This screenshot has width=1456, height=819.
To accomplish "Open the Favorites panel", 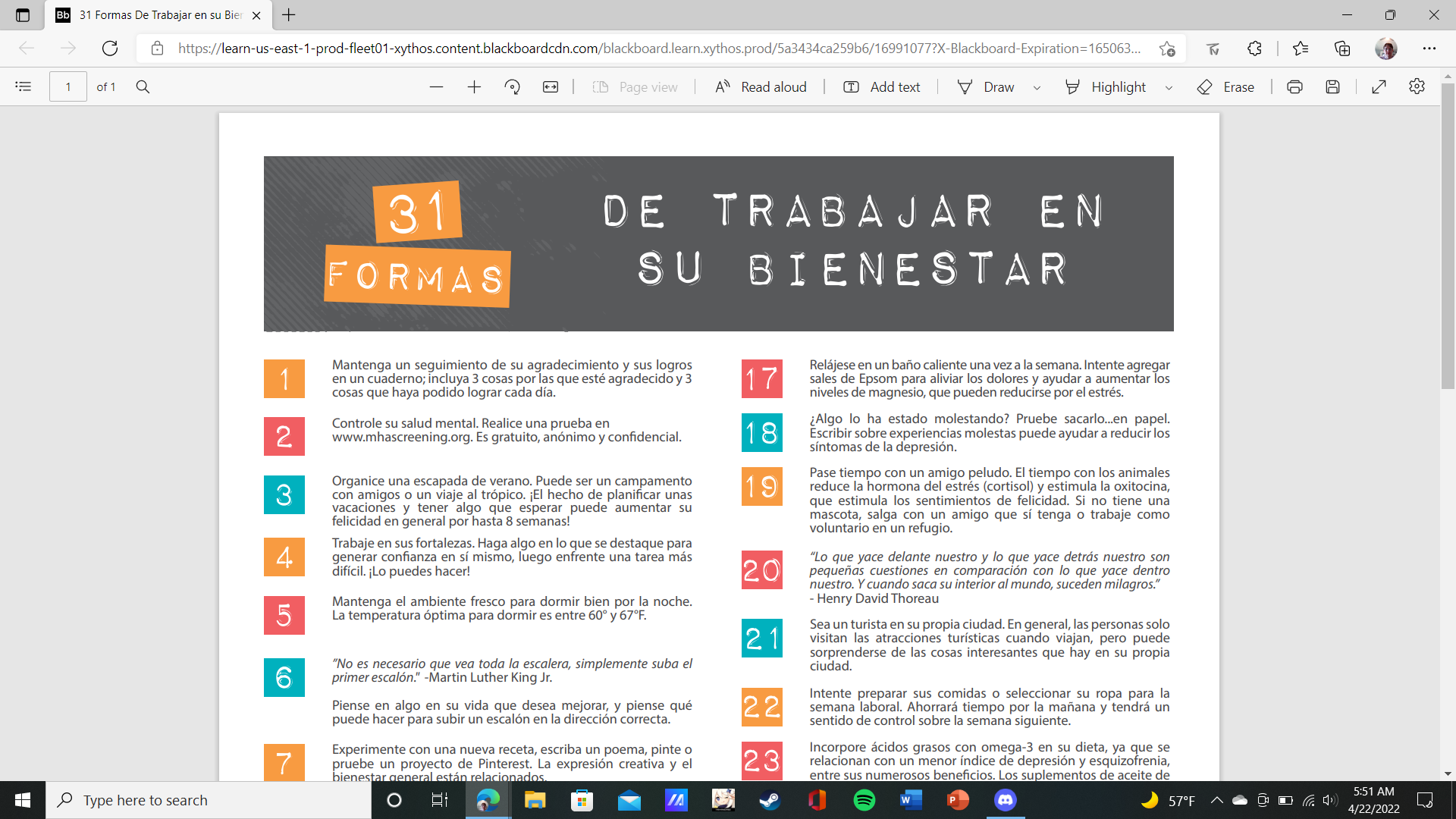I will point(1301,49).
